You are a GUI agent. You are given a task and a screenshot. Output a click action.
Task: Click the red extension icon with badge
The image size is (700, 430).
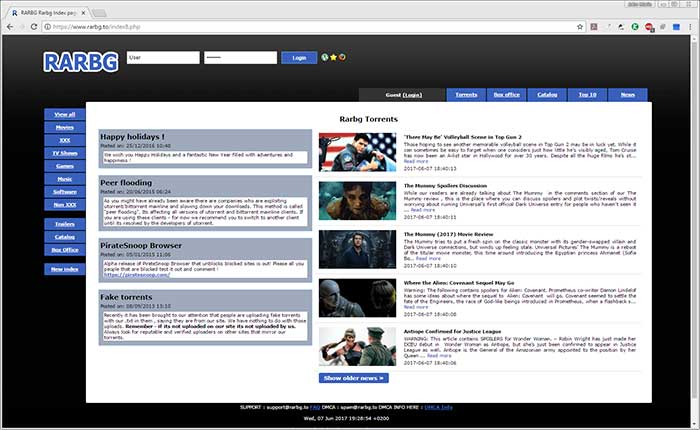[x=649, y=27]
